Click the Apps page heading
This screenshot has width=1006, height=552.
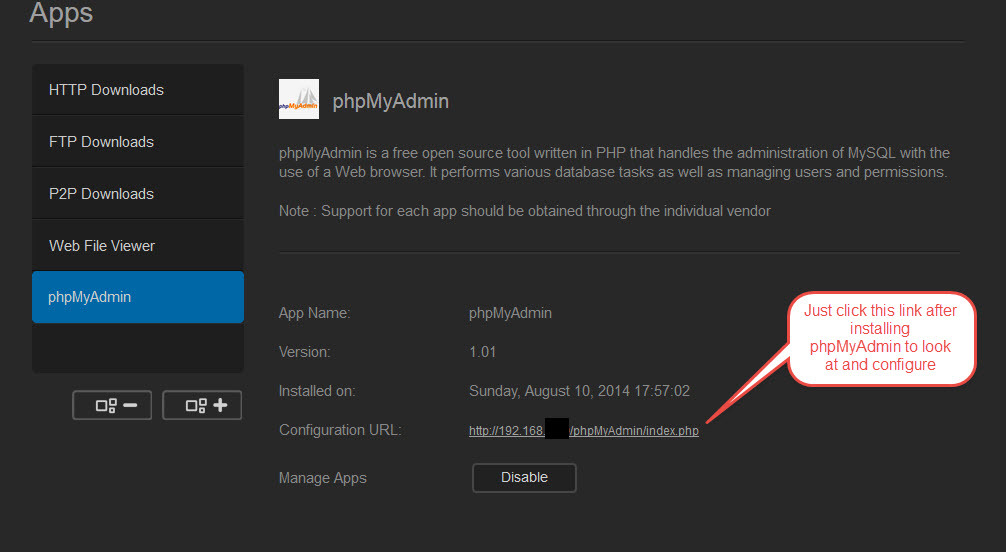61,13
